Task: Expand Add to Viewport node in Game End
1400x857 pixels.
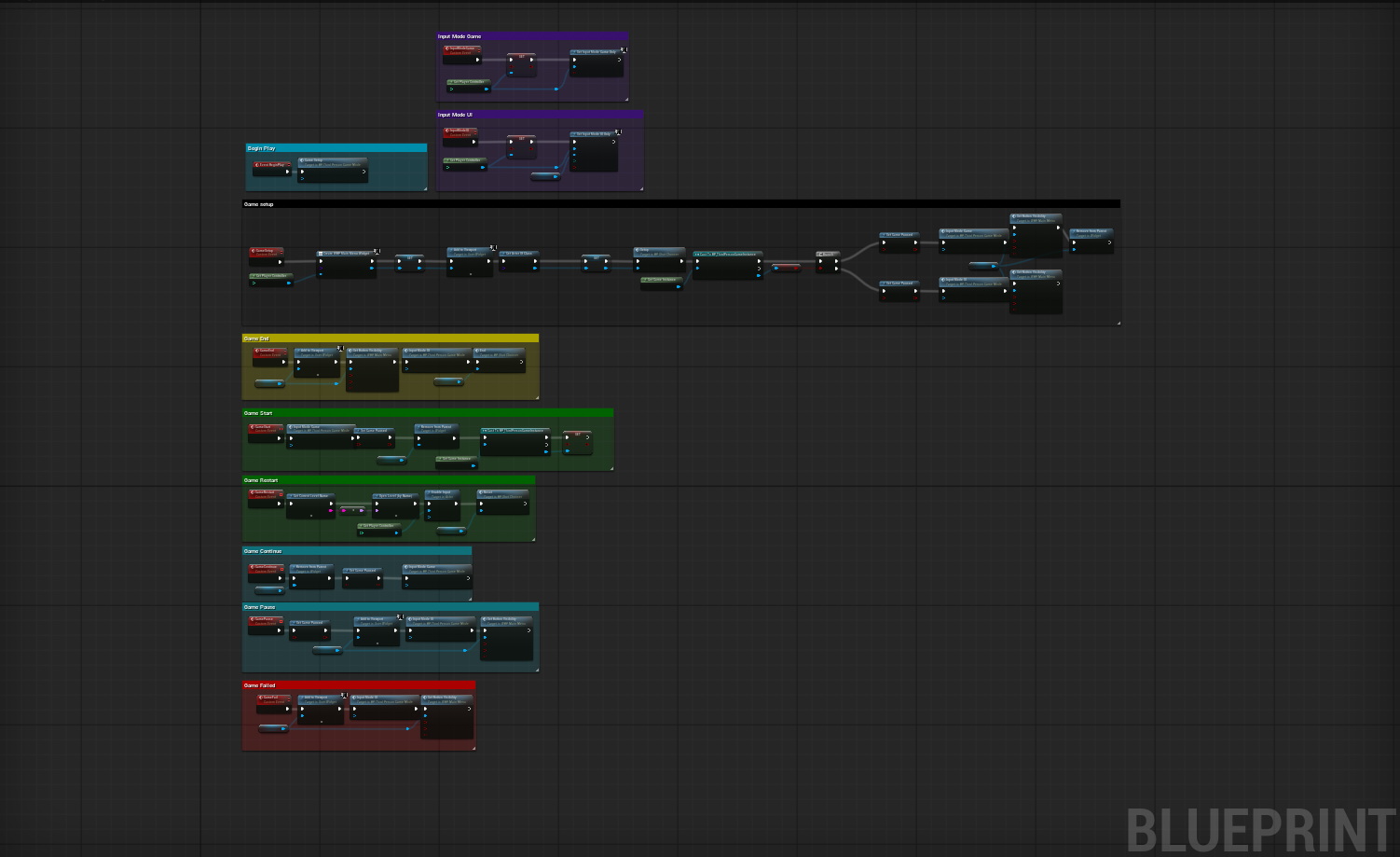Action: tap(318, 375)
